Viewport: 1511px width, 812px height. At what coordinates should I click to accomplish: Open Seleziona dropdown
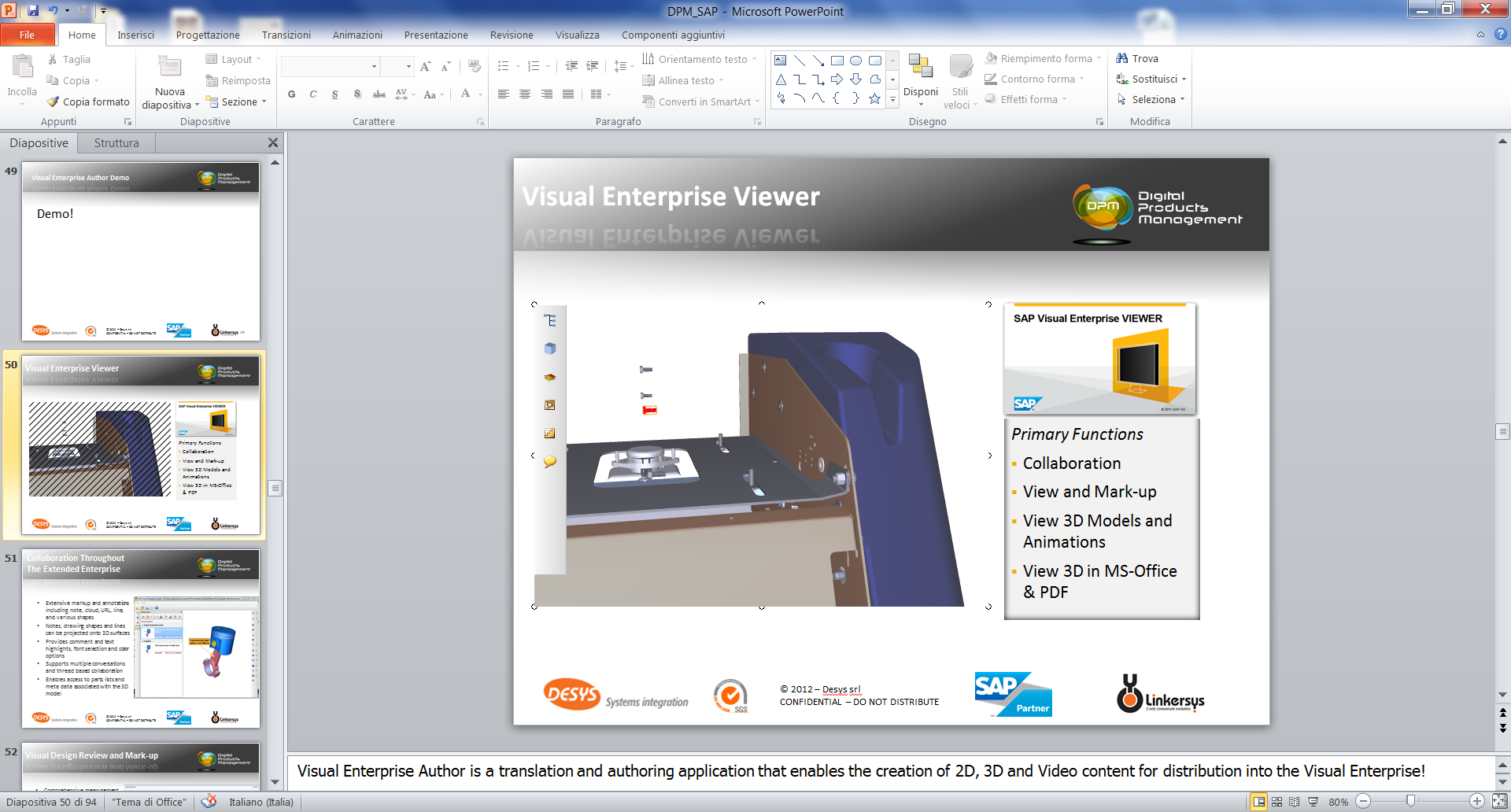pyautogui.click(x=1150, y=99)
